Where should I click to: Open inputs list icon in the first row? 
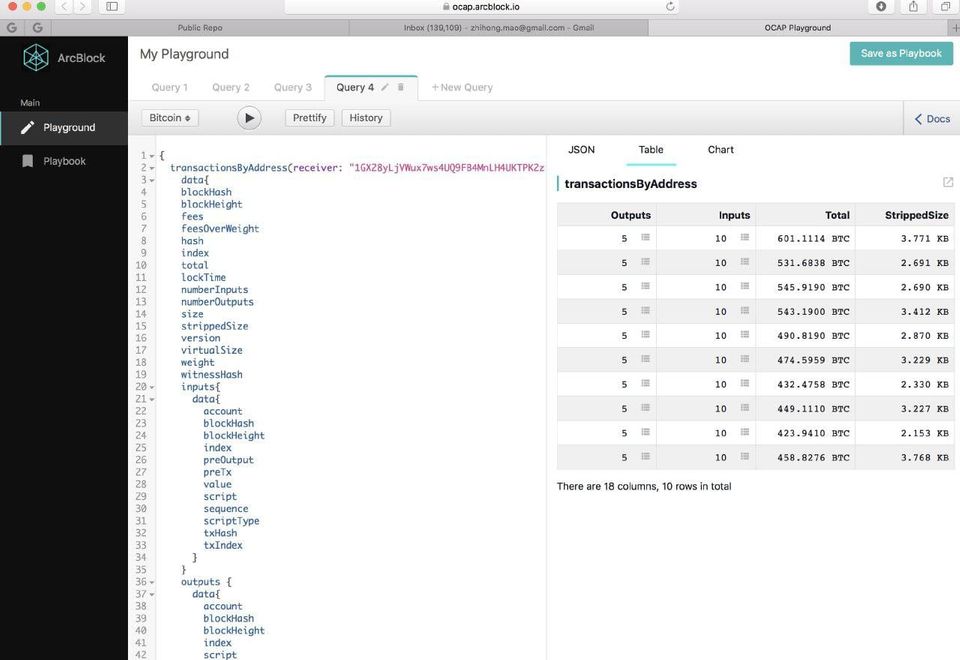coord(744,238)
